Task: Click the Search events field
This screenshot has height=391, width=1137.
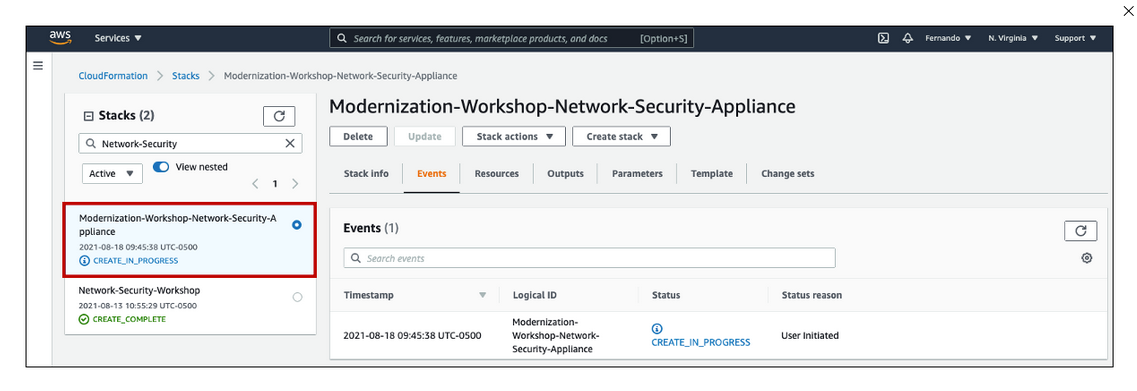Action: coord(589,258)
